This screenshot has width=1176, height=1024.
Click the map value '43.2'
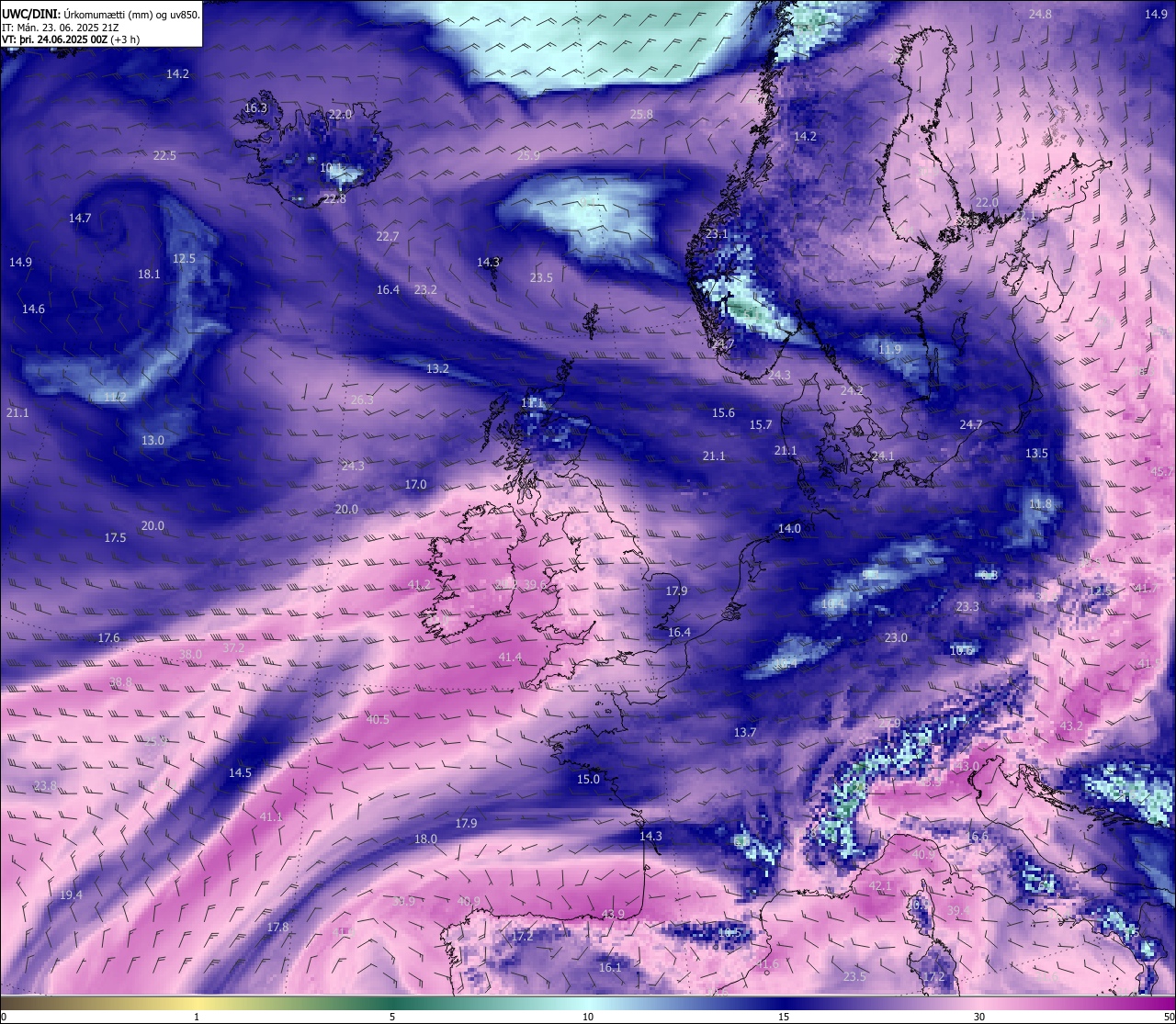coord(1071,726)
